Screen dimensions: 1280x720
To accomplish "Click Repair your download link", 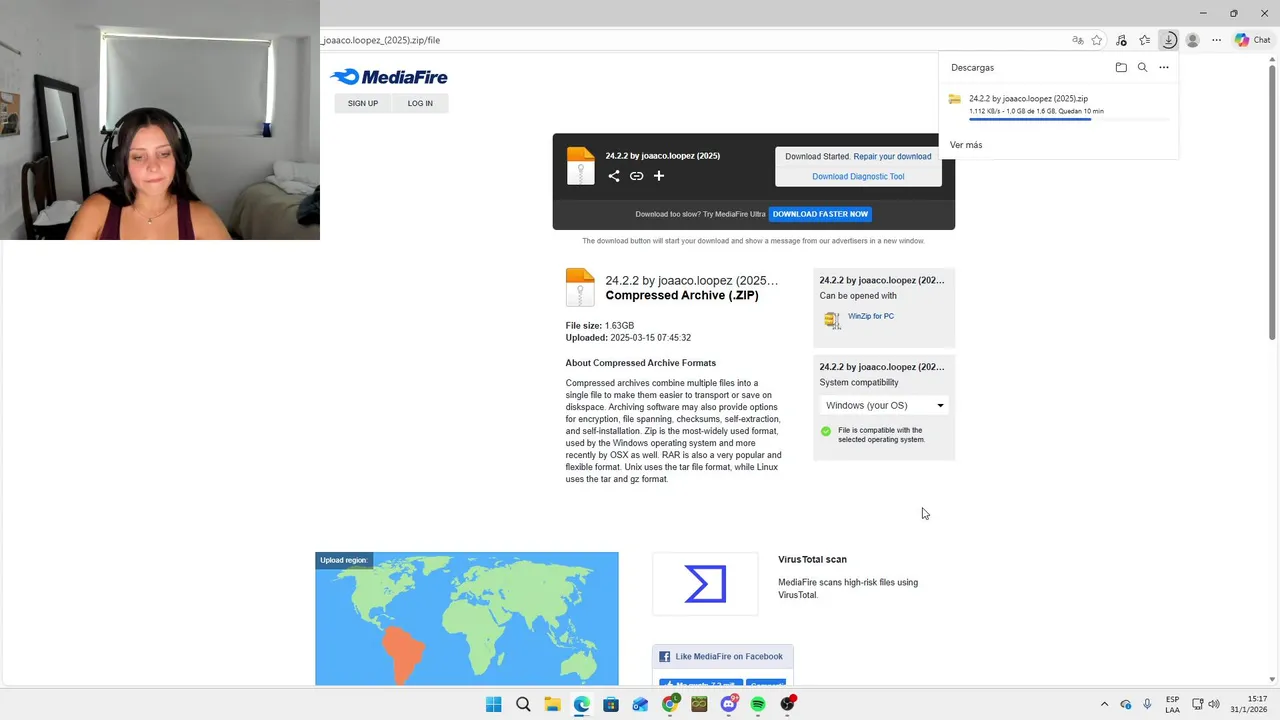I will coord(892,156).
